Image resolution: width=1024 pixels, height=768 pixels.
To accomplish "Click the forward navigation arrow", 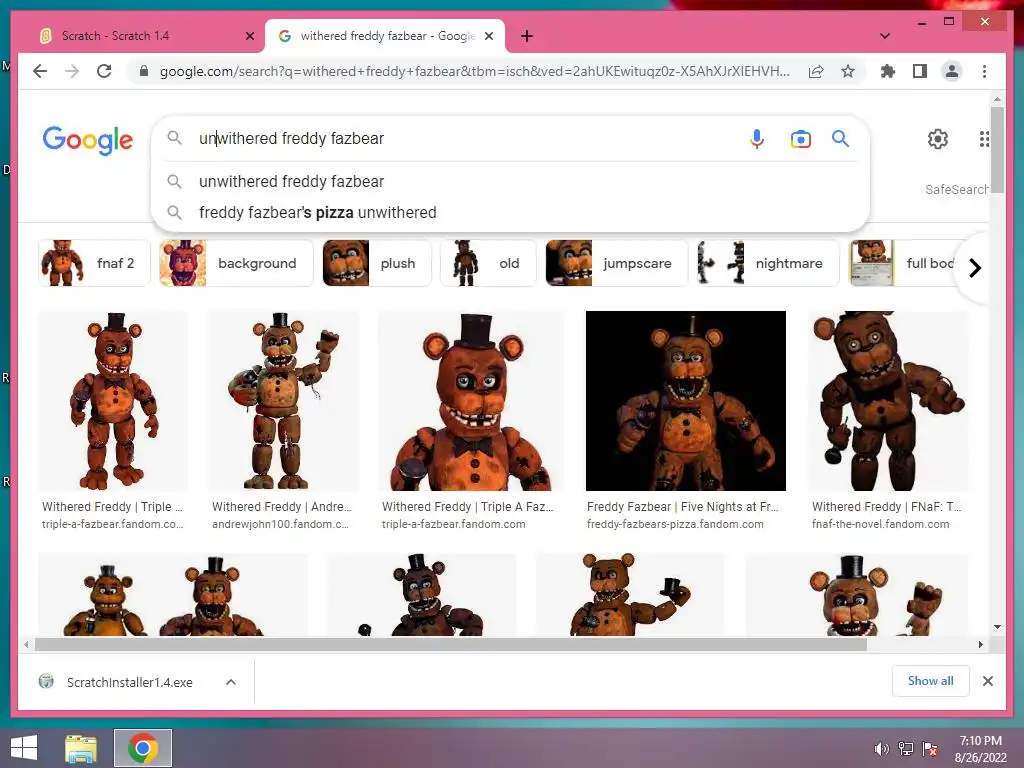I will (72, 71).
